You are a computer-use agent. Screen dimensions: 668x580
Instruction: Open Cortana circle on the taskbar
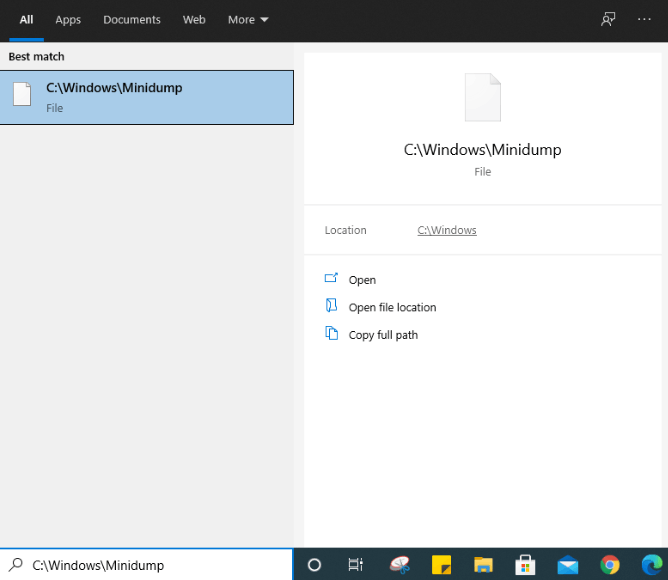314,565
